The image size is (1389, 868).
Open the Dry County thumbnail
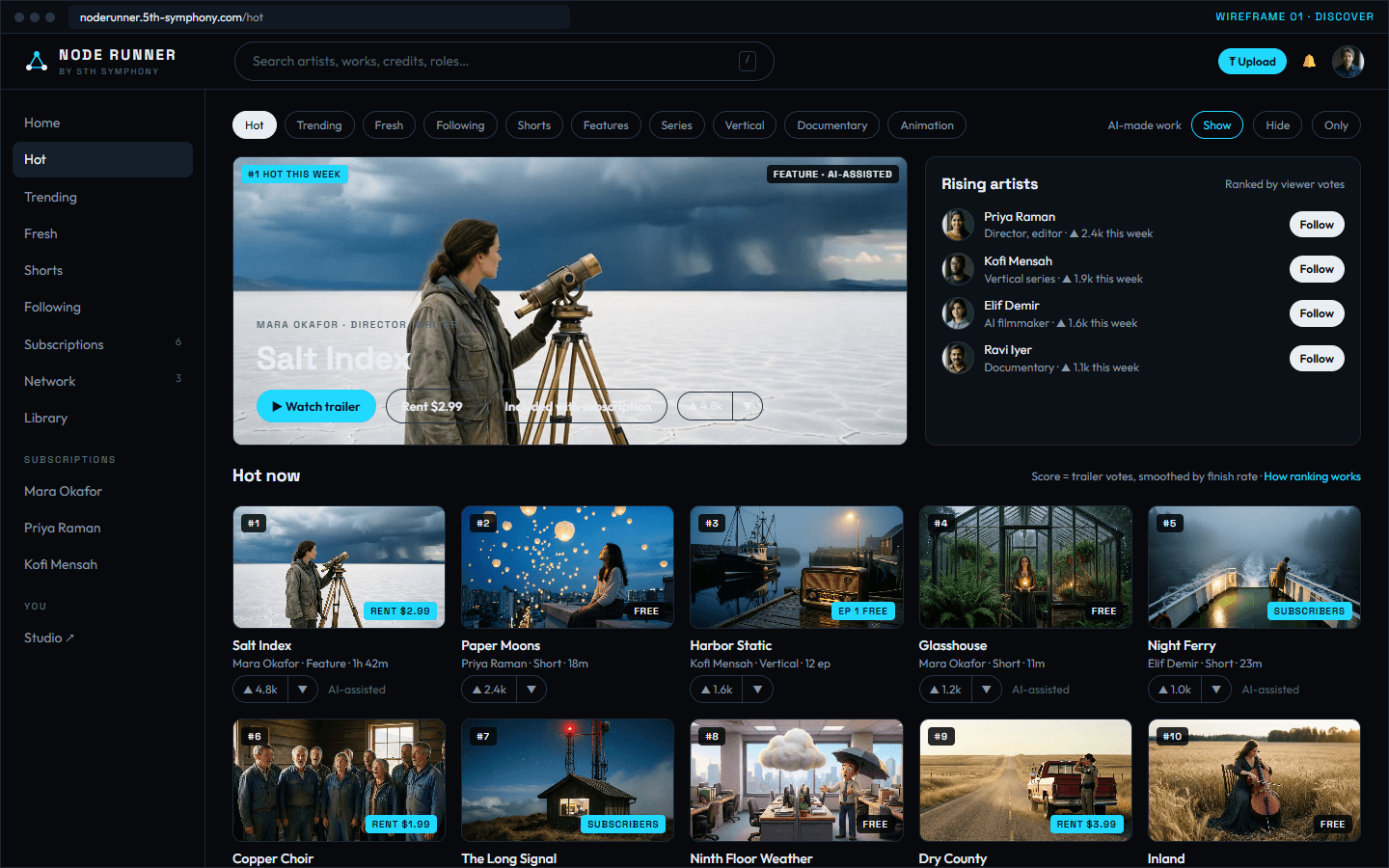click(x=1025, y=780)
